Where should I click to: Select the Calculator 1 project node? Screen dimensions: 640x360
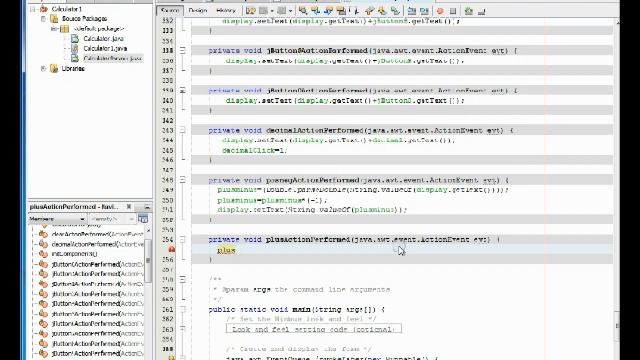click(x=67, y=9)
